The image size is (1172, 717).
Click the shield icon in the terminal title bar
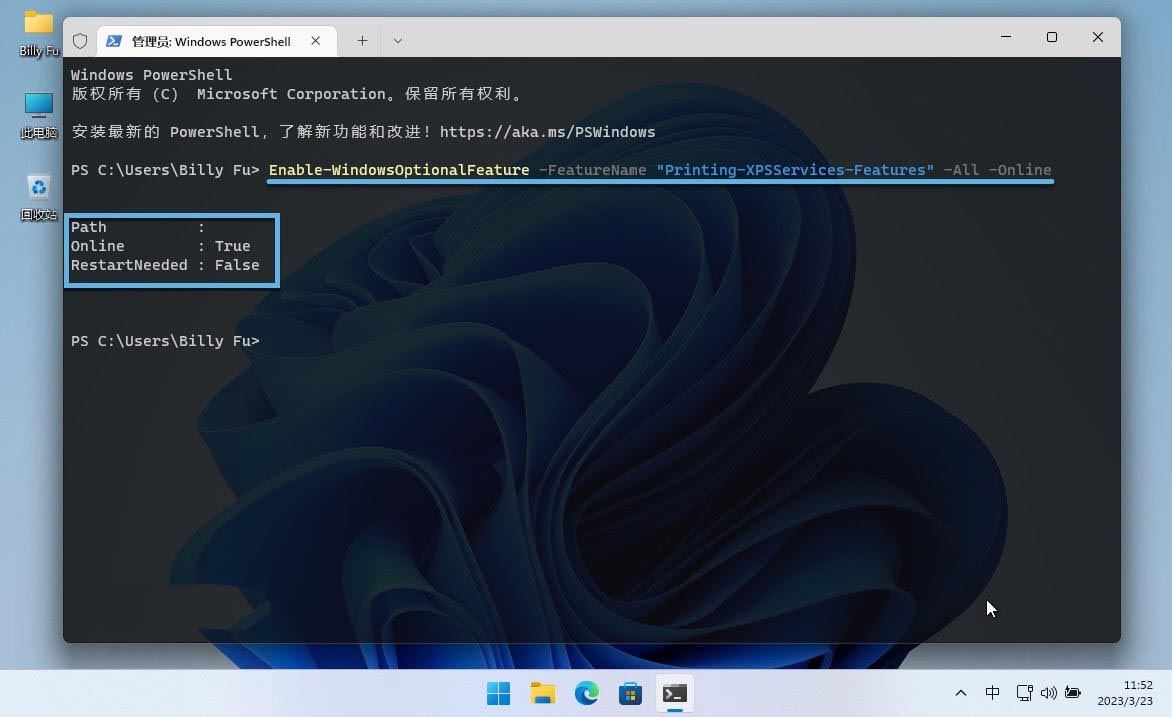click(x=80, y=41)
